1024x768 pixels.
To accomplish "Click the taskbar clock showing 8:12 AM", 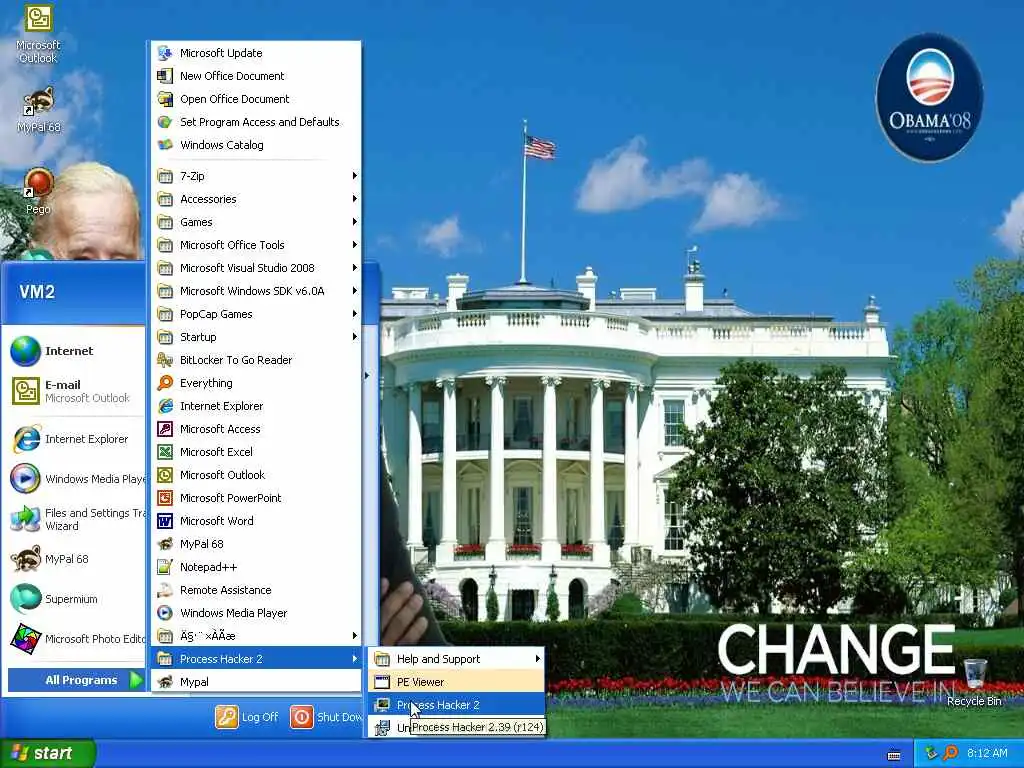I will (987, 753).
